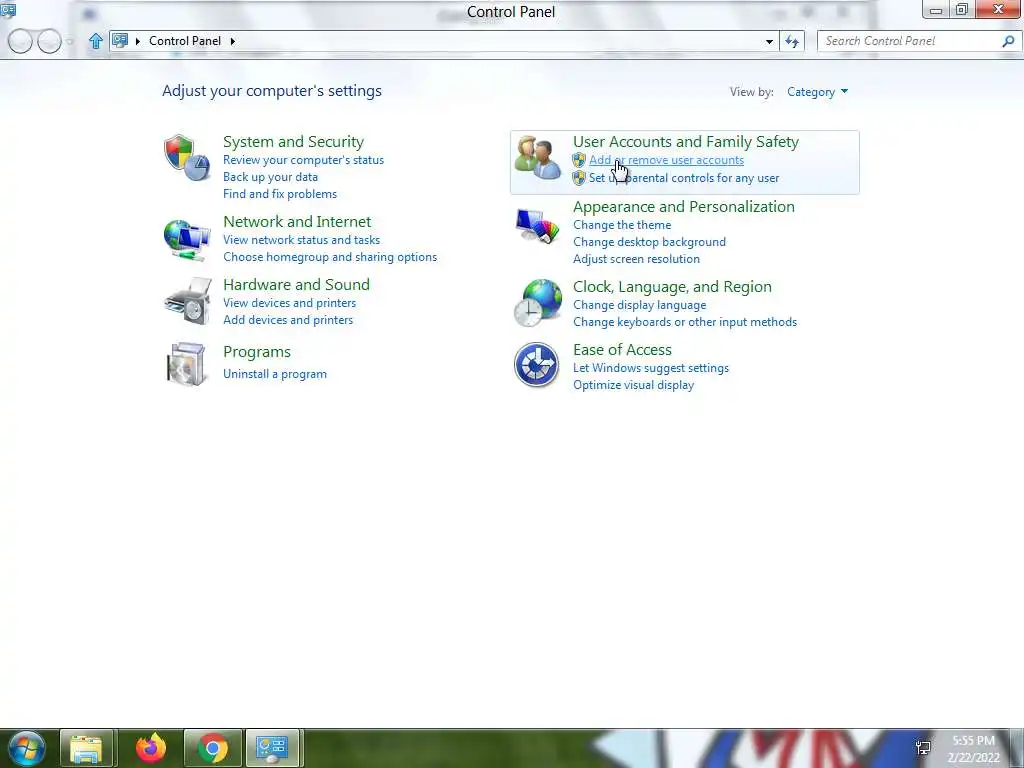Open Ease of Access heading
The width and height of the screenshot is (1024, 768).
[622, 350]
